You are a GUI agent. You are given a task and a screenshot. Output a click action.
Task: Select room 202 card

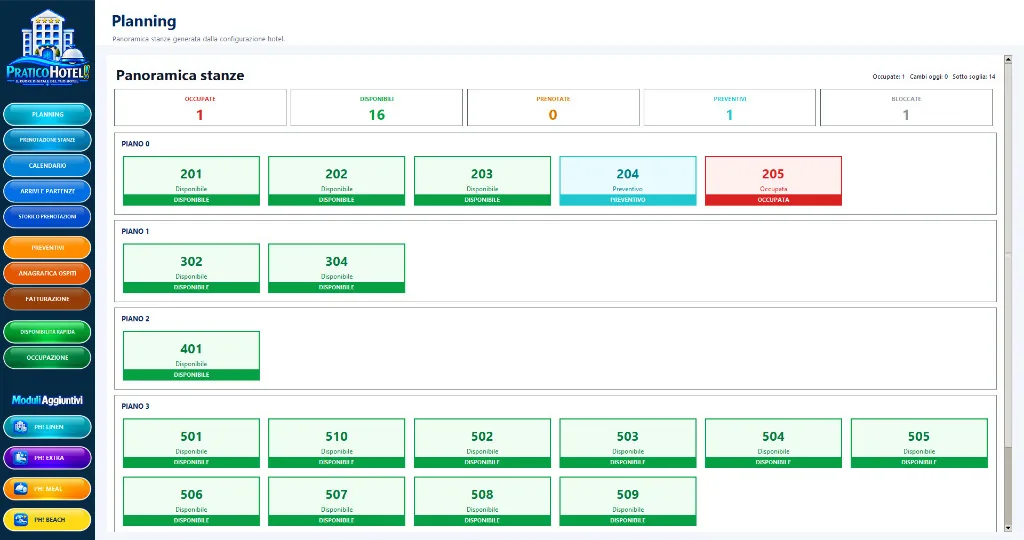click(336, 181)
